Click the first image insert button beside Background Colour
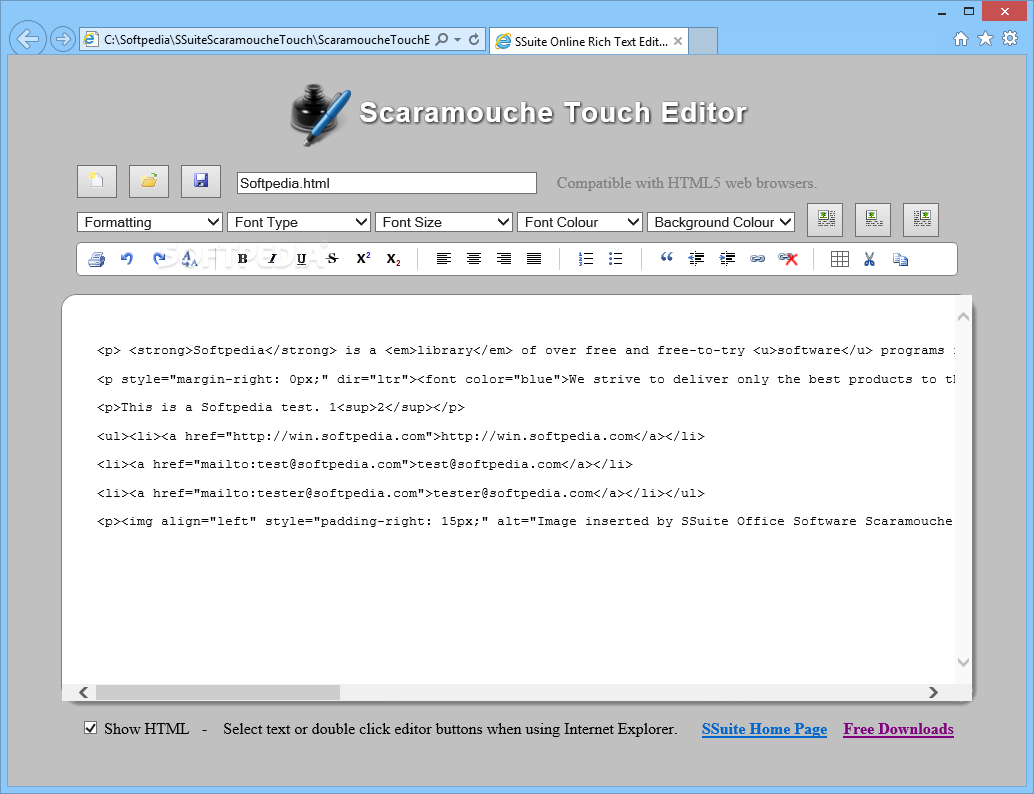The height and width of the screenshot is (794, 1034). [x=826, y=220]
